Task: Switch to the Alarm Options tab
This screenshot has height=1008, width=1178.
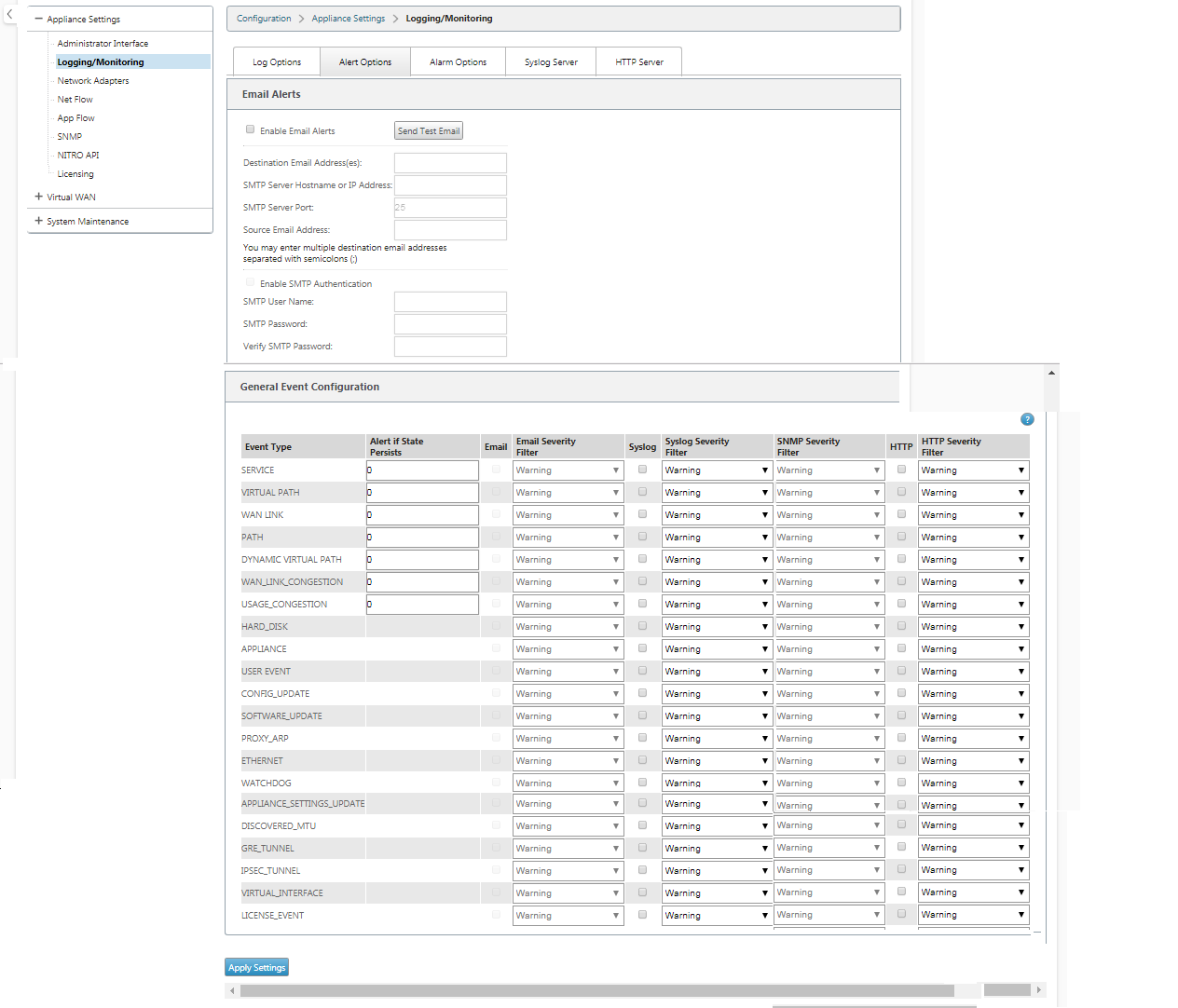Action: click(458, 62)
